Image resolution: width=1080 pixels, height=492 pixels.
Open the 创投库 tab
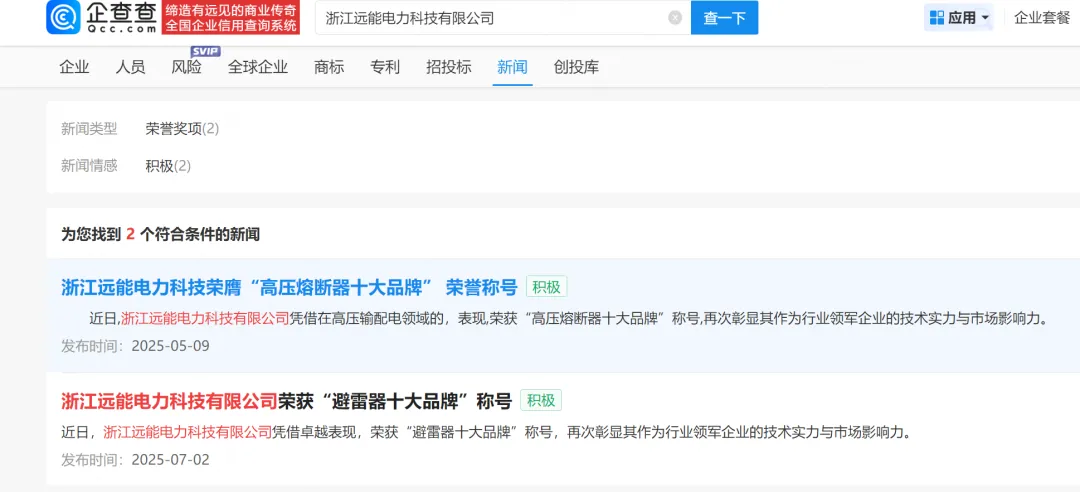click(576, 67)
